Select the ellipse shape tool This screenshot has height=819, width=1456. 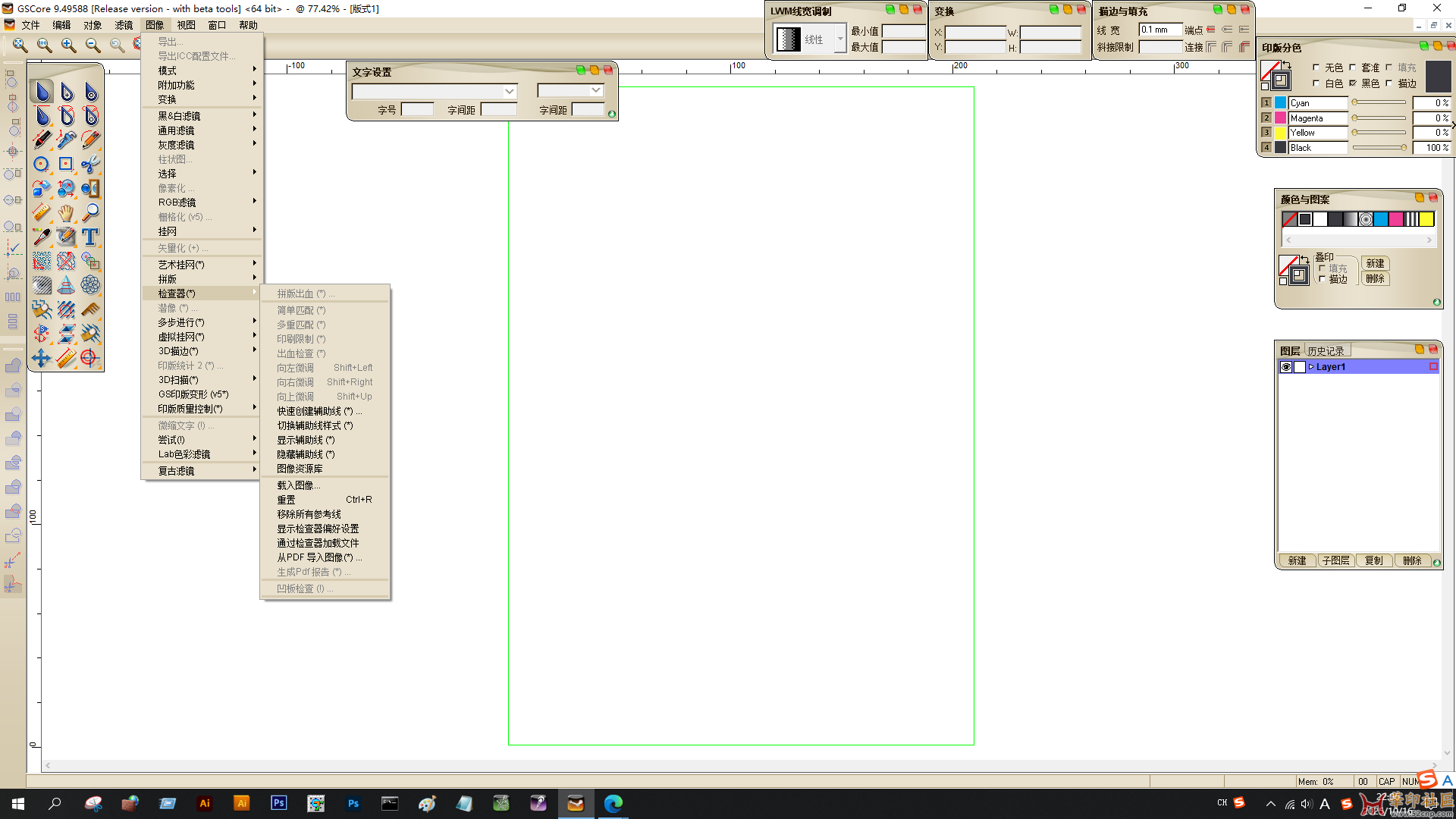42,164
